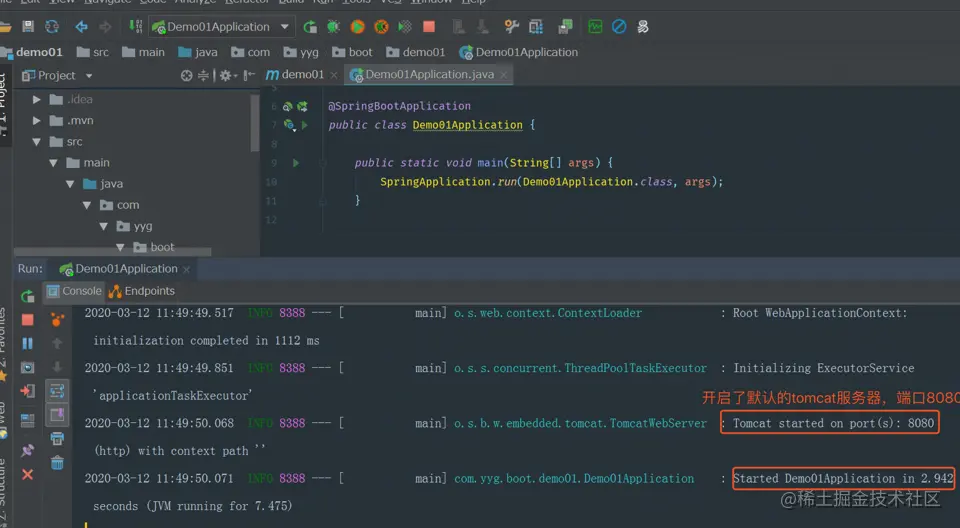Click the Save All toolbar icon
This screenshot has height=528, width=960.
point(28,26)
